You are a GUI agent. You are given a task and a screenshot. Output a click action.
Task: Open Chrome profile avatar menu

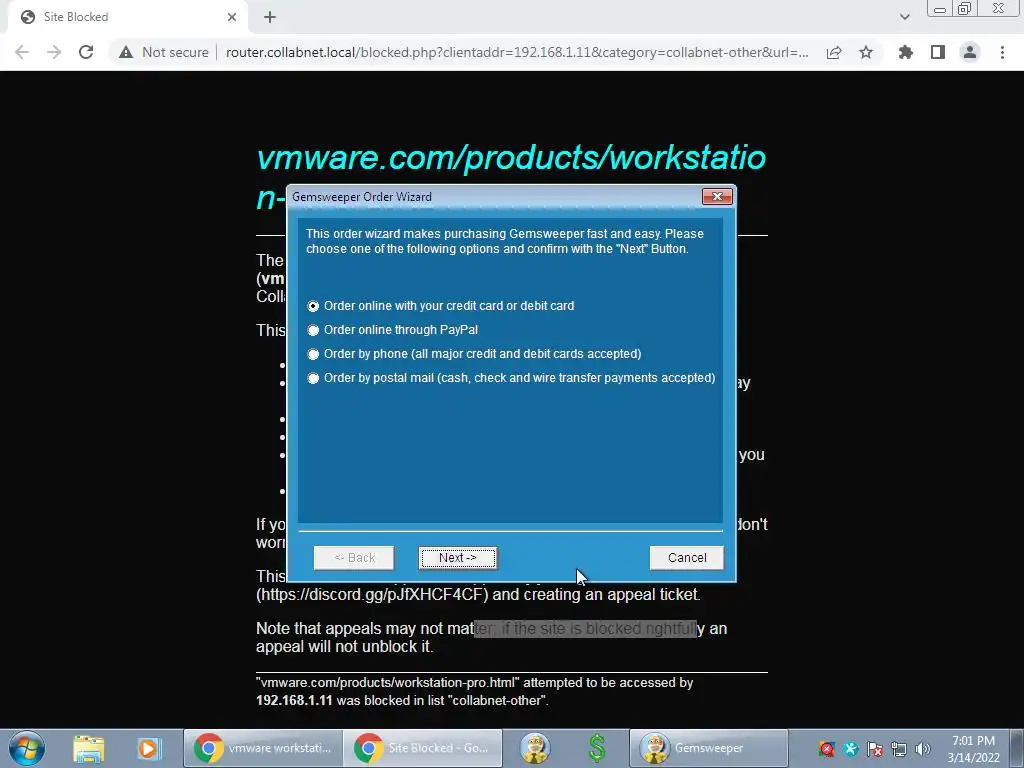[x=970, y=52]
